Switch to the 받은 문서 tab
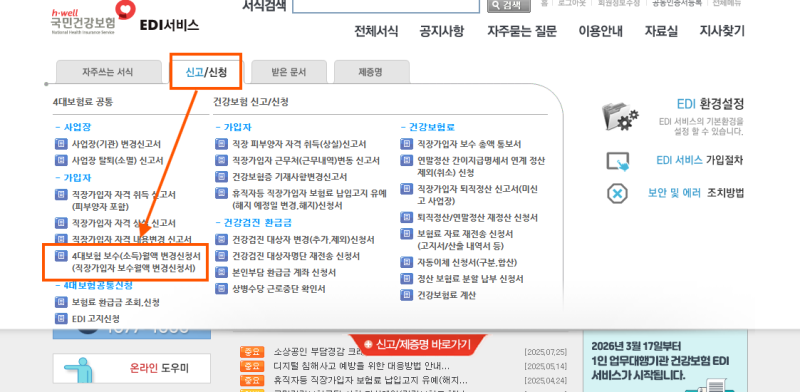Image resolution: width=800 pixels, height=392 pixels. click(289, 72)
